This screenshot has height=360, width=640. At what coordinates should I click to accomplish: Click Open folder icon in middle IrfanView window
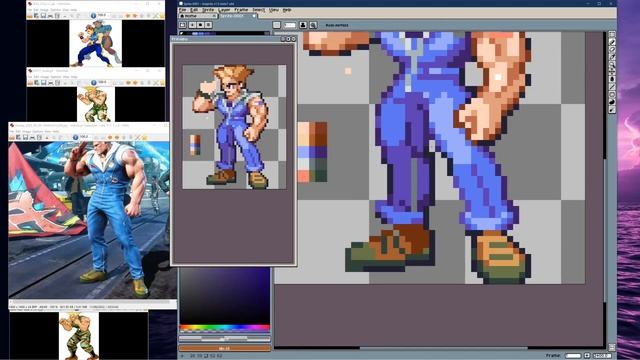click(x=30, y=83)
